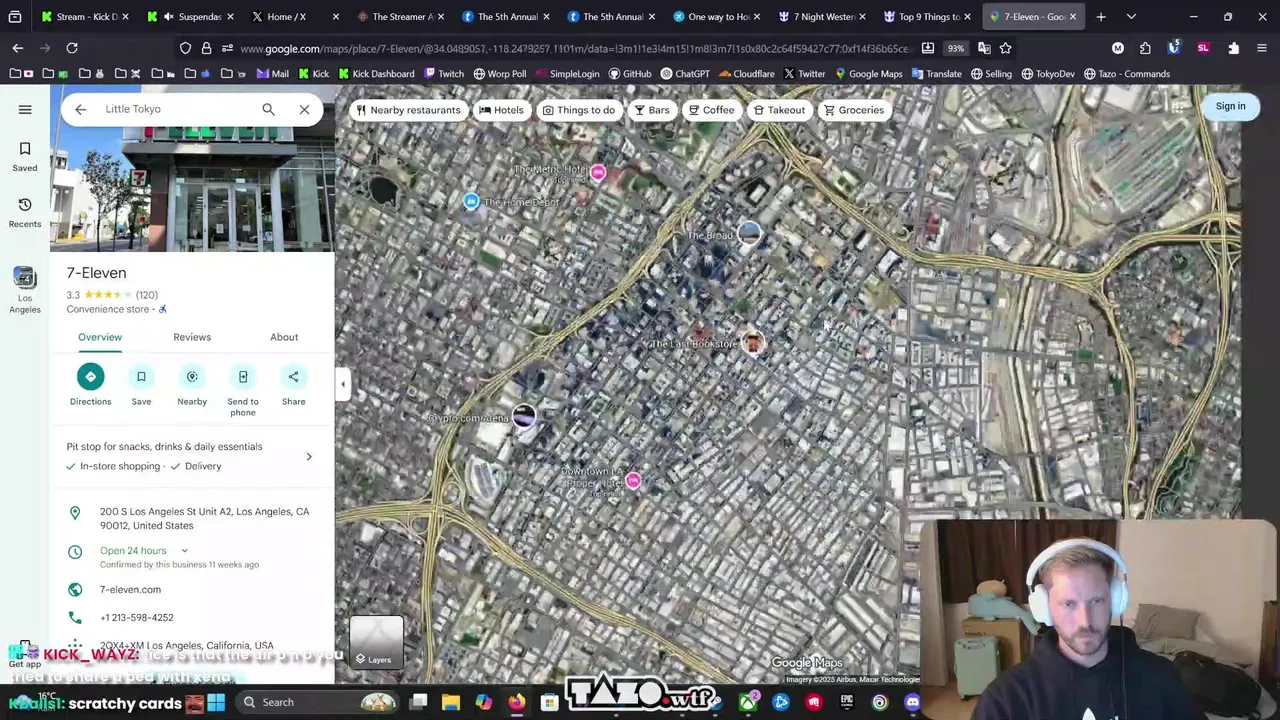Reload the page in browser toolbar
1280x720 pixels.
(72, 48)
